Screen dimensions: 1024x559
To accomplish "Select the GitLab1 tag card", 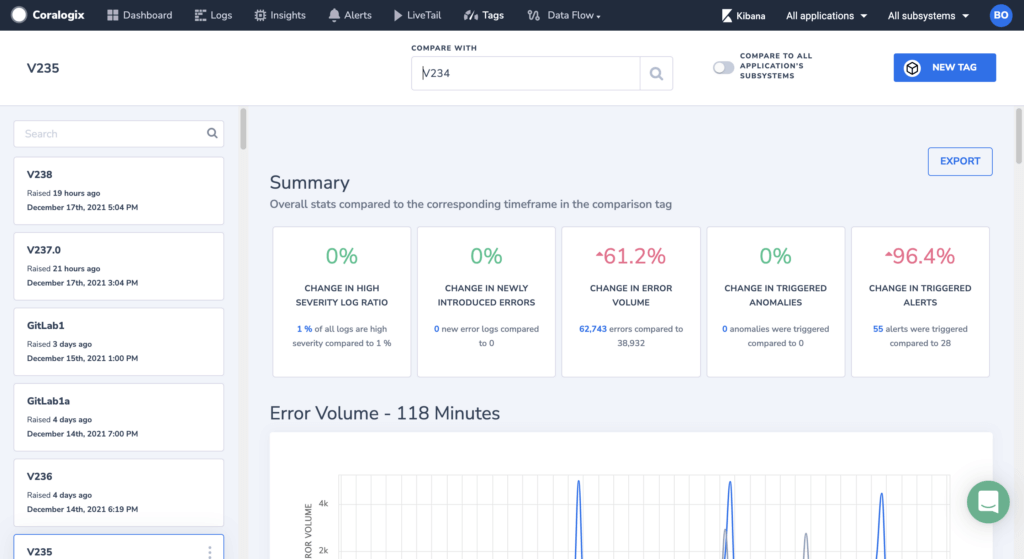I will 118,342.
